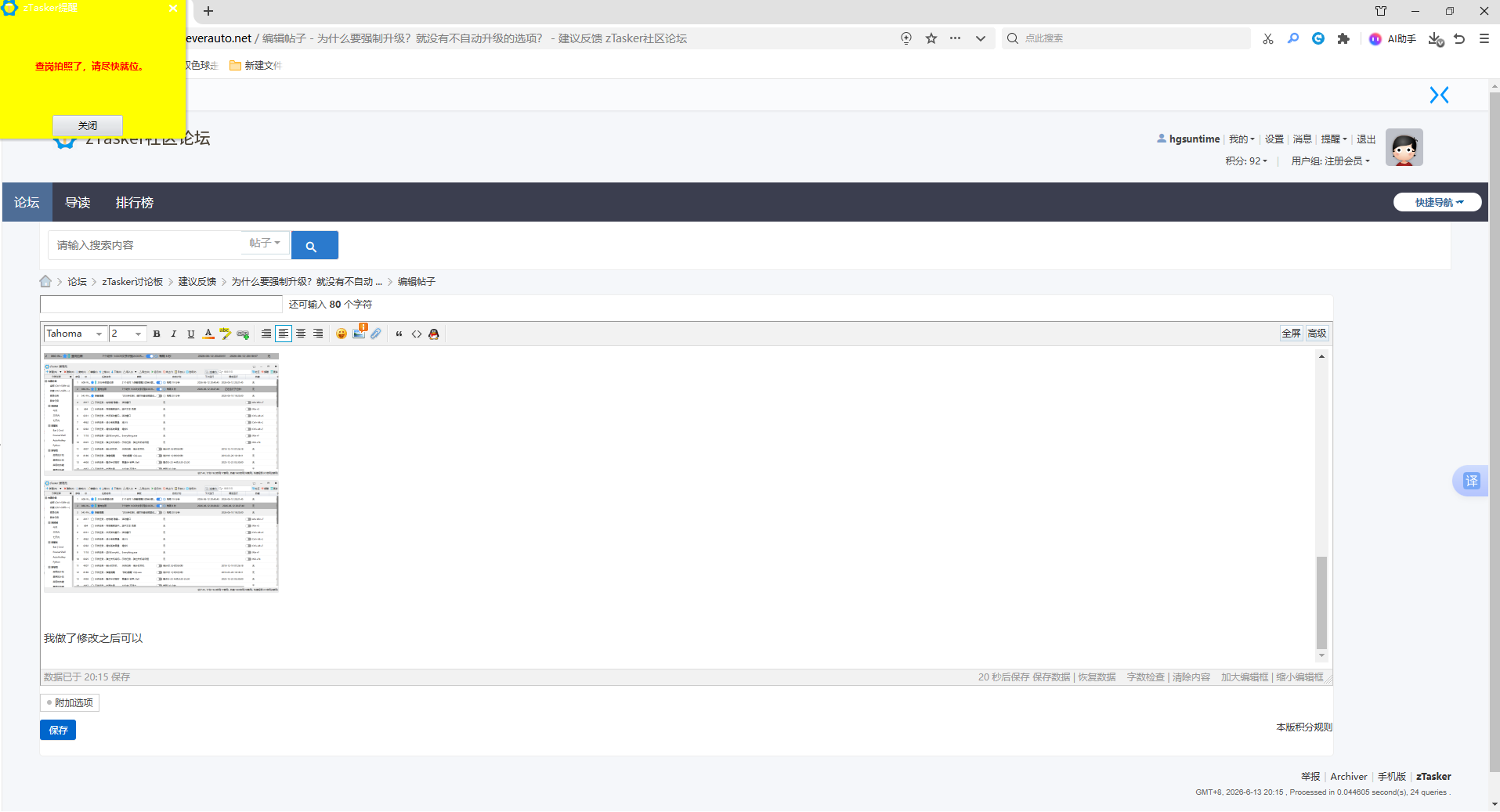Viewport: 1500px width, 812px height.
Task: Close the yellow reminder popup with 关闭
Action: click(88, 125)
